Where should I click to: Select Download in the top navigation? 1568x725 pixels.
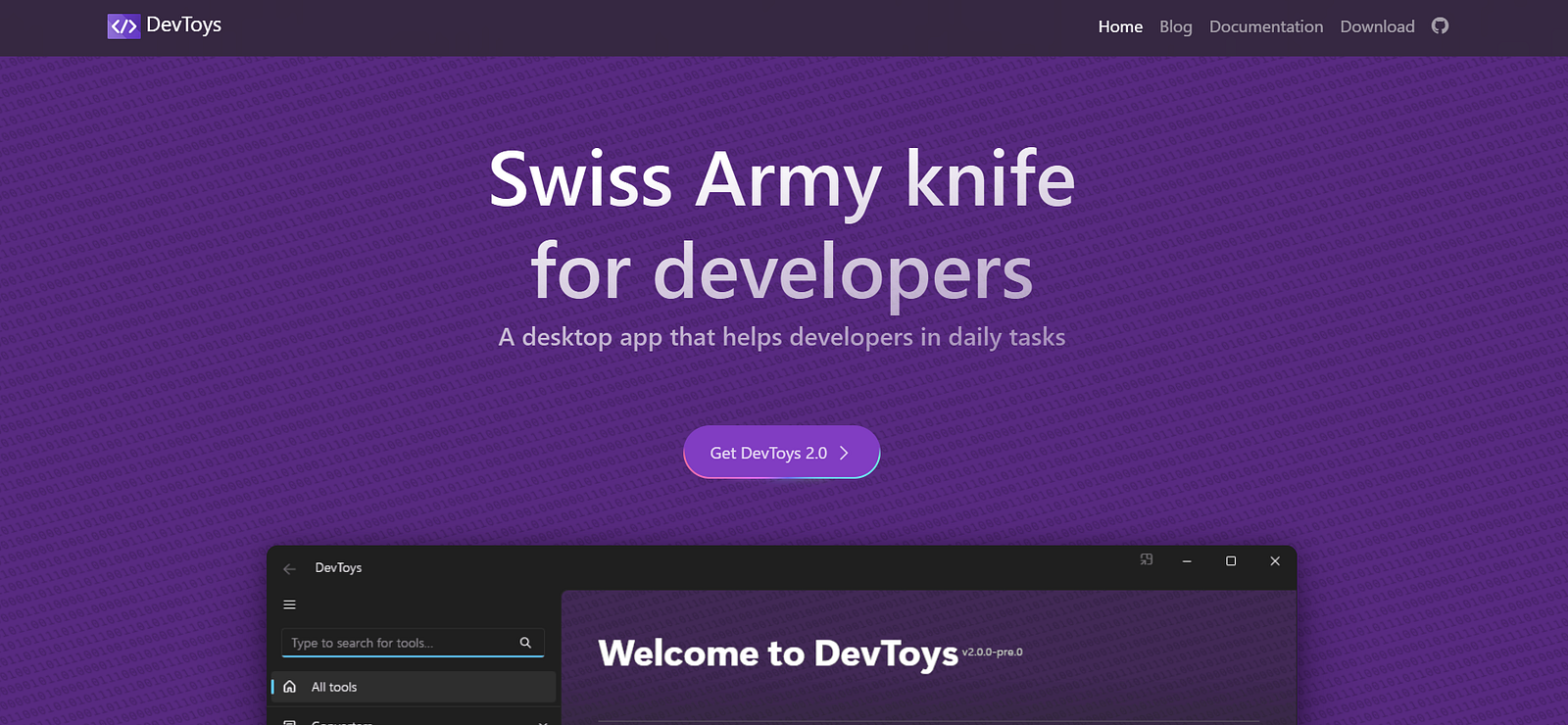[1377, 26]
